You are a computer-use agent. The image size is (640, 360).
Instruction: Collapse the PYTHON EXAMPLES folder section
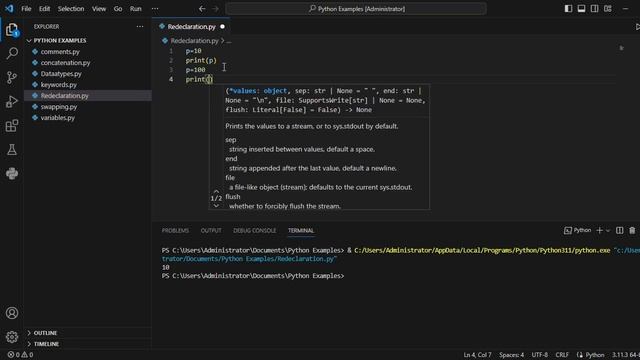tap(88, 40)
